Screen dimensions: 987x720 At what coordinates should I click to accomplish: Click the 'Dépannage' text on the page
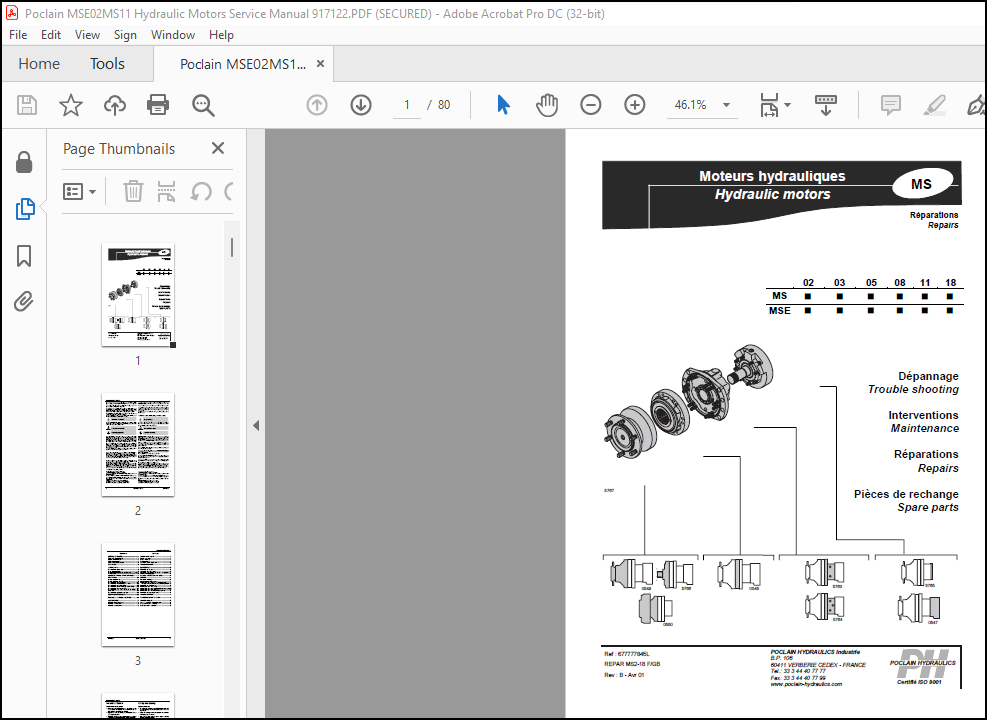click(x=928, y=376)
